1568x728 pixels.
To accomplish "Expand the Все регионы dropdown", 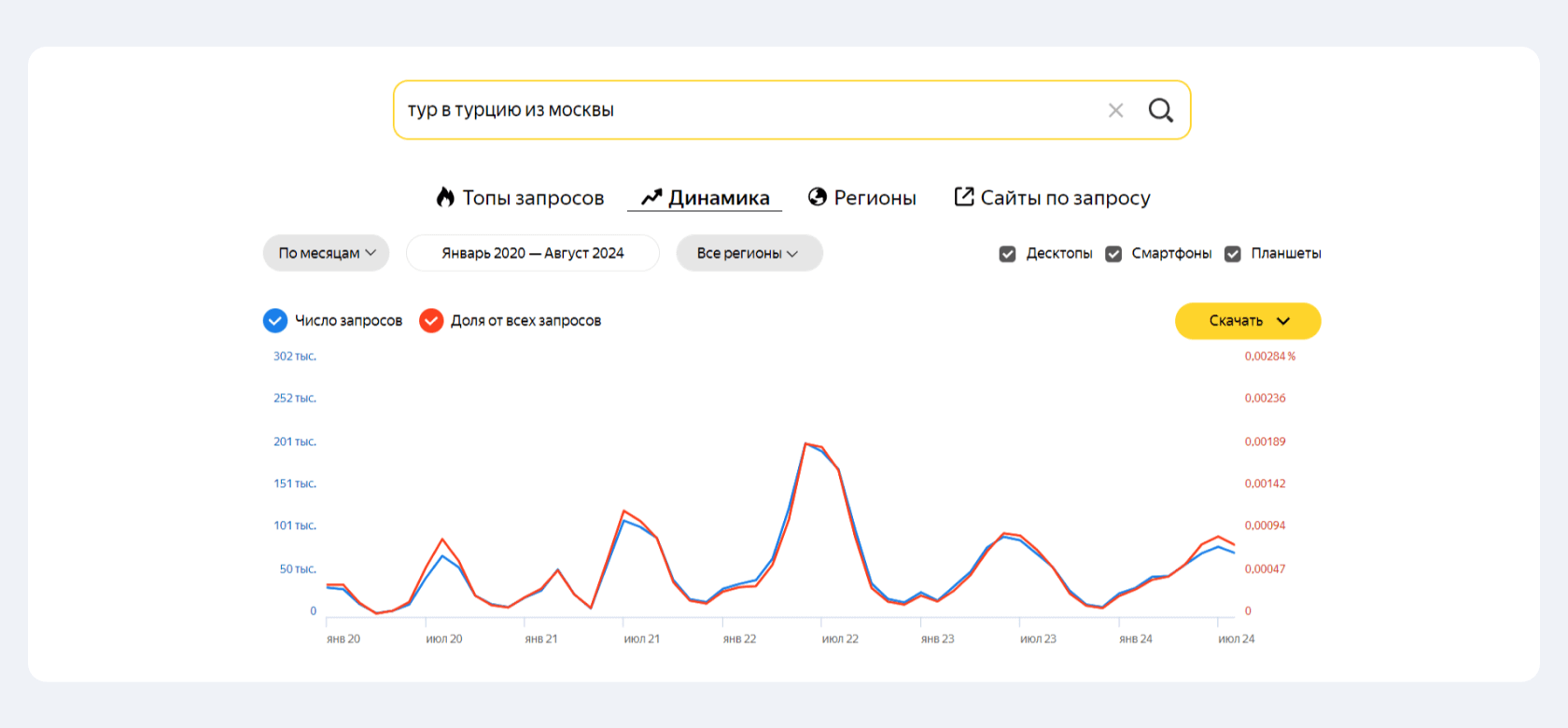I will point(749,253).
